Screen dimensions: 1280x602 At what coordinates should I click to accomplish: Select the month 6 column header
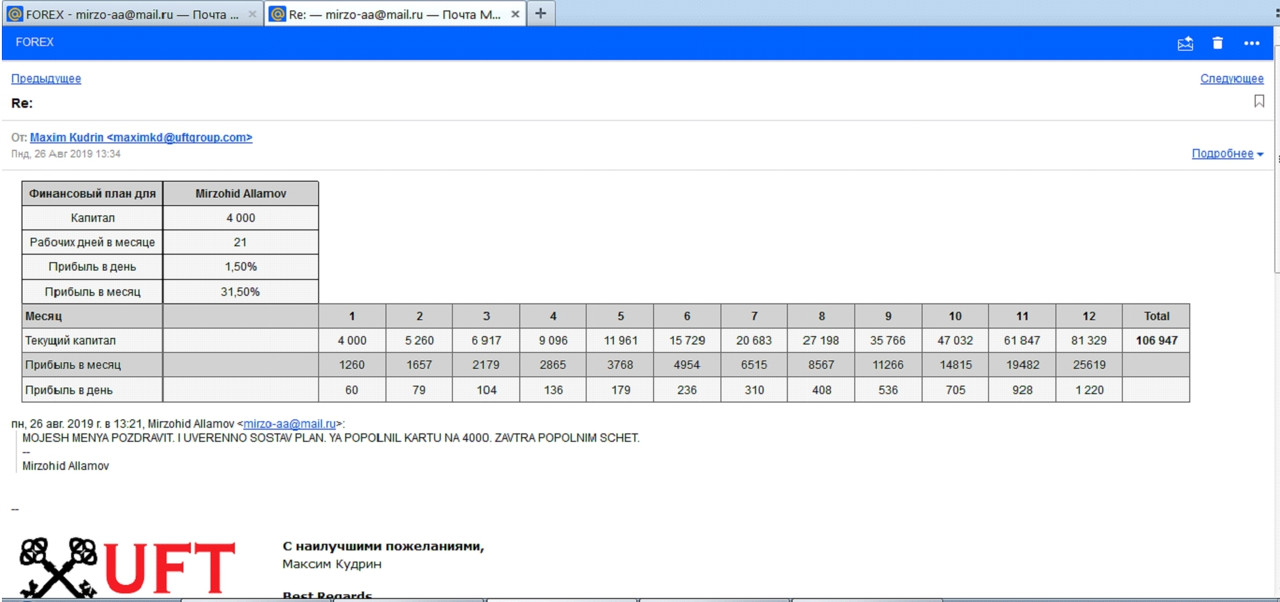pyautogui.click(x=687, y=316)
